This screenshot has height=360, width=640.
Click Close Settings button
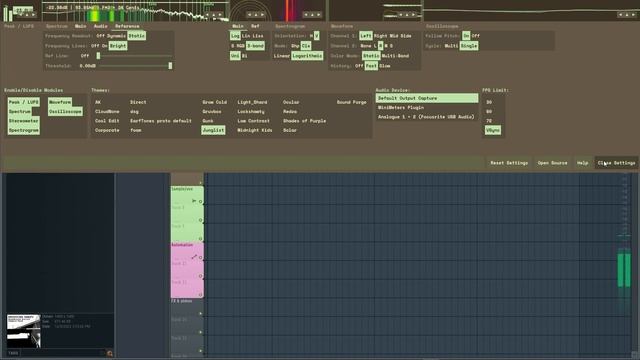(x=616, y=163)
